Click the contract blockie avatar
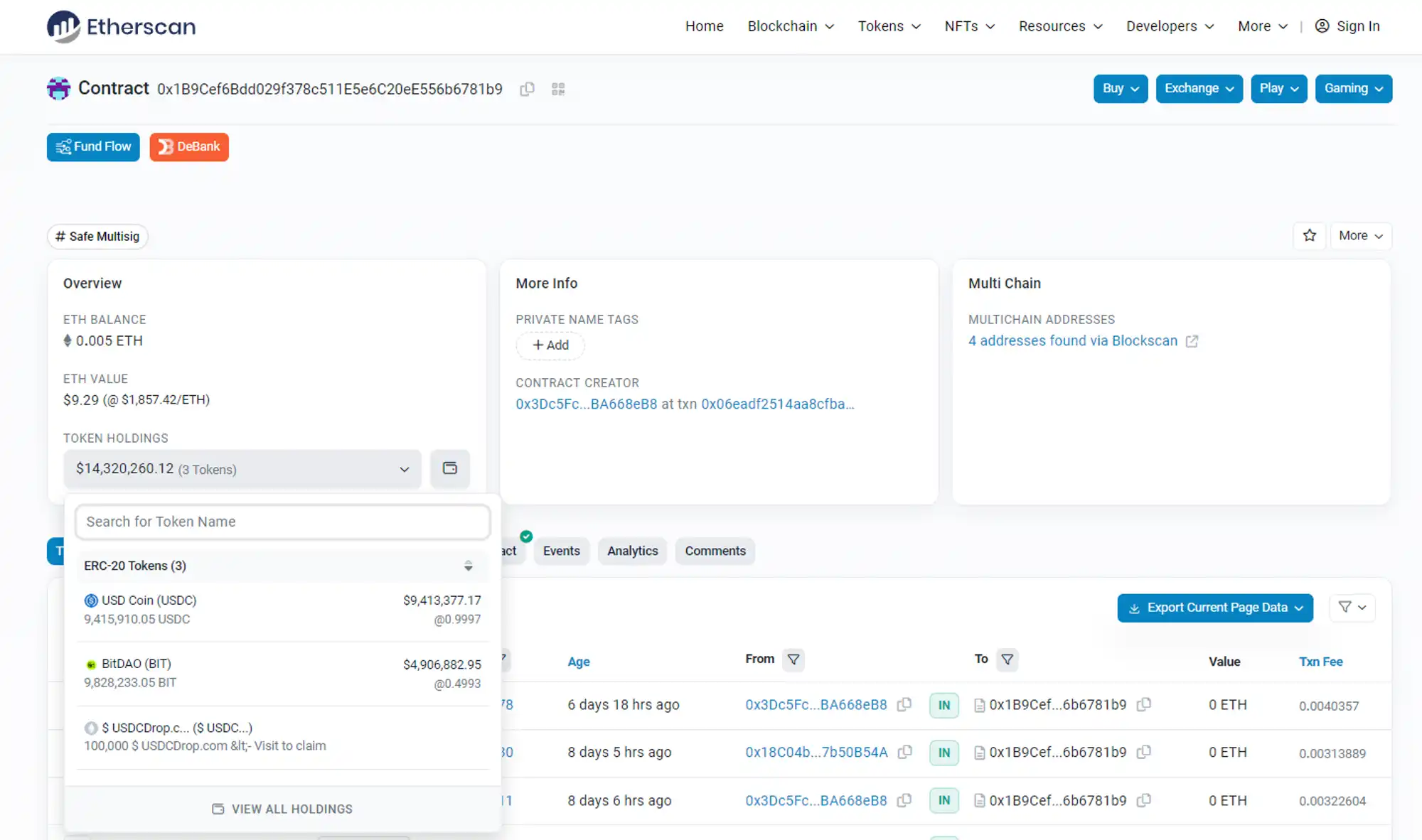The image size is (1422, 840). 58,88
